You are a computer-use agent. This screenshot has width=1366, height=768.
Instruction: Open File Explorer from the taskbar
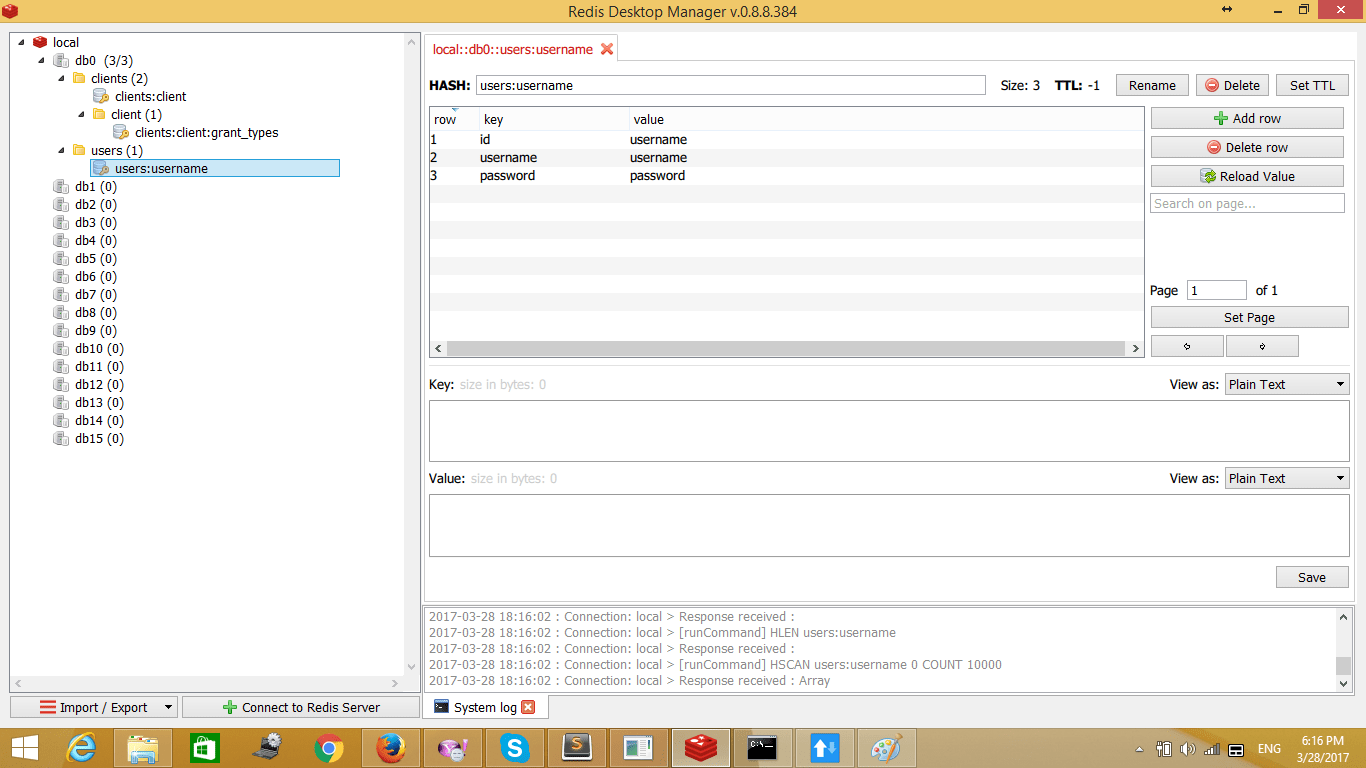[143, 748]
